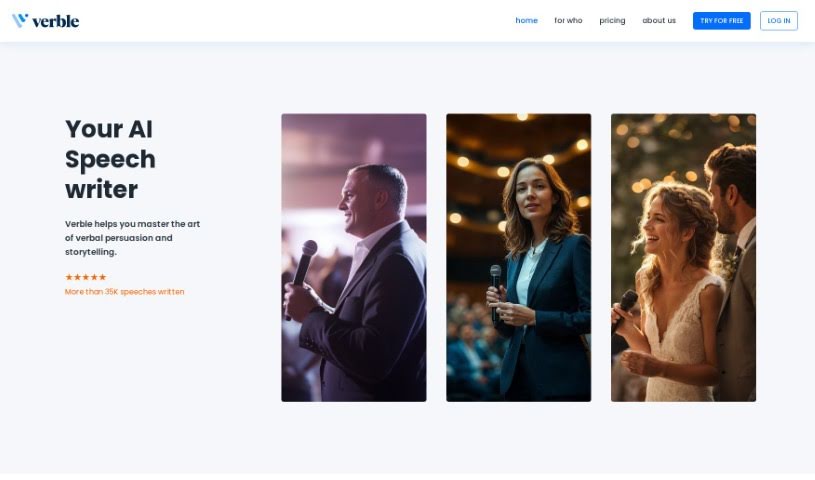
Task: Click the fifth and last rating star
Action: [x=102, y=277]
